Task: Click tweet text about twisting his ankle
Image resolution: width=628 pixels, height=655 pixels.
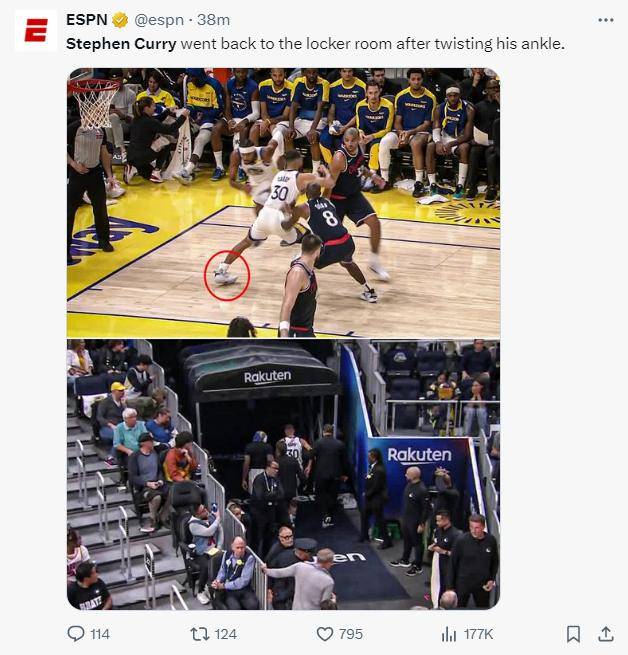Action: click(x=372, y=44)
